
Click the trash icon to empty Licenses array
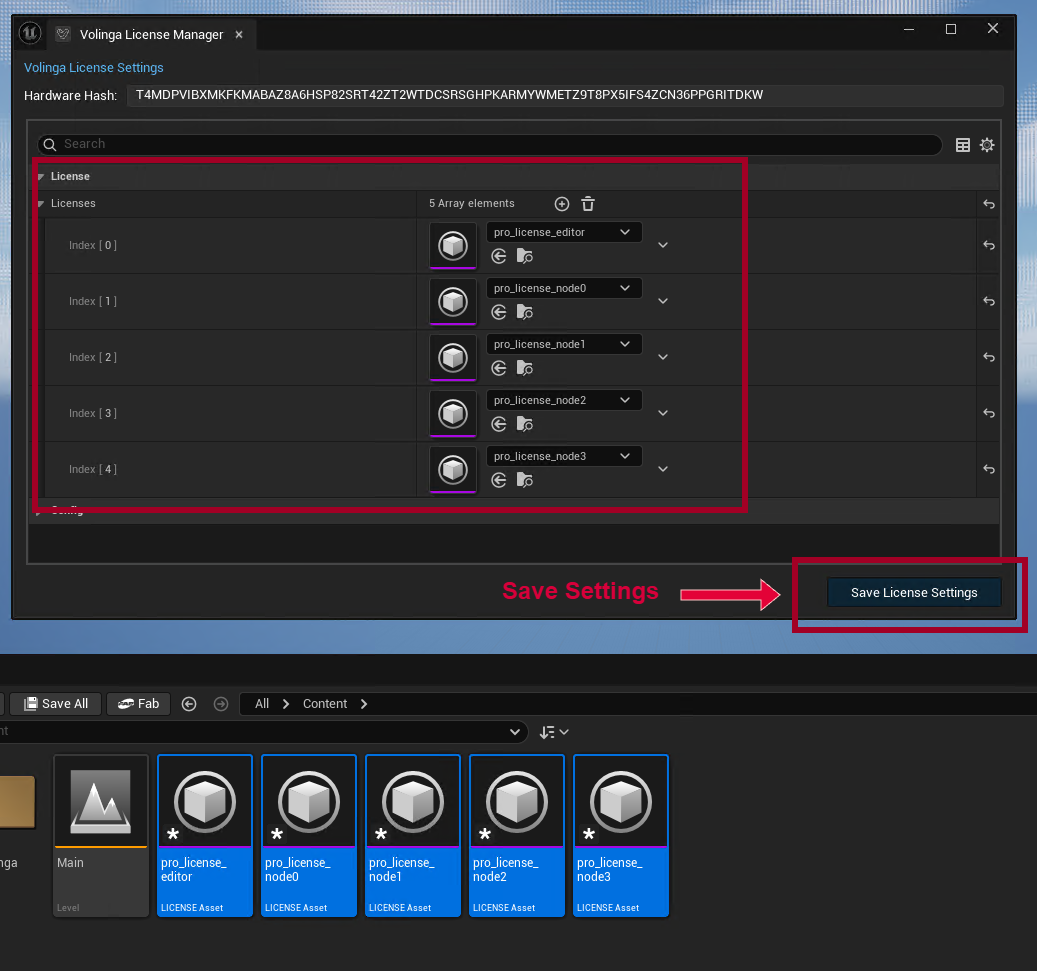click(588, 204)
